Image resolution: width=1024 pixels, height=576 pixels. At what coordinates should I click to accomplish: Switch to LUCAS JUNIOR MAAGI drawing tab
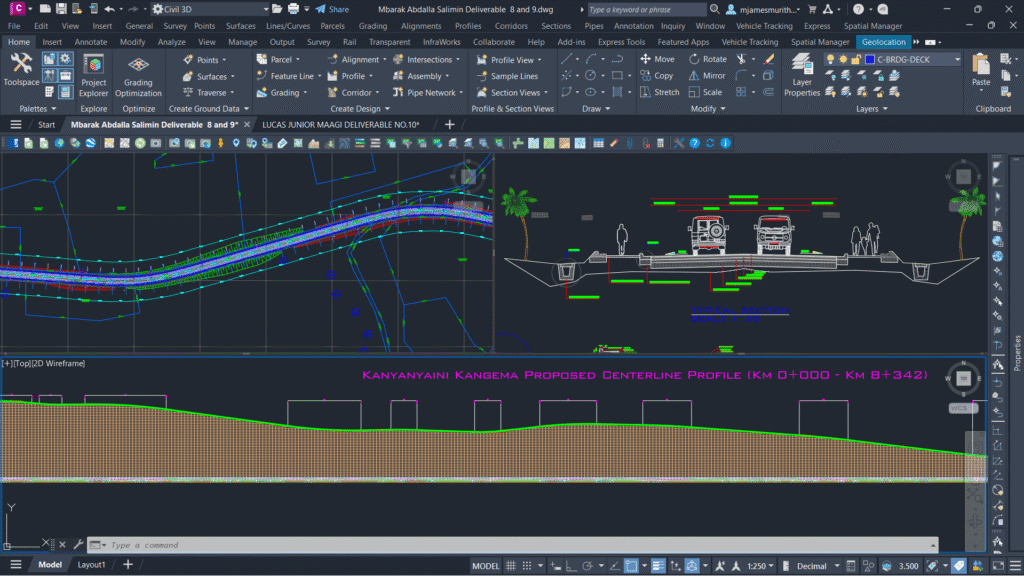(340, 125)
